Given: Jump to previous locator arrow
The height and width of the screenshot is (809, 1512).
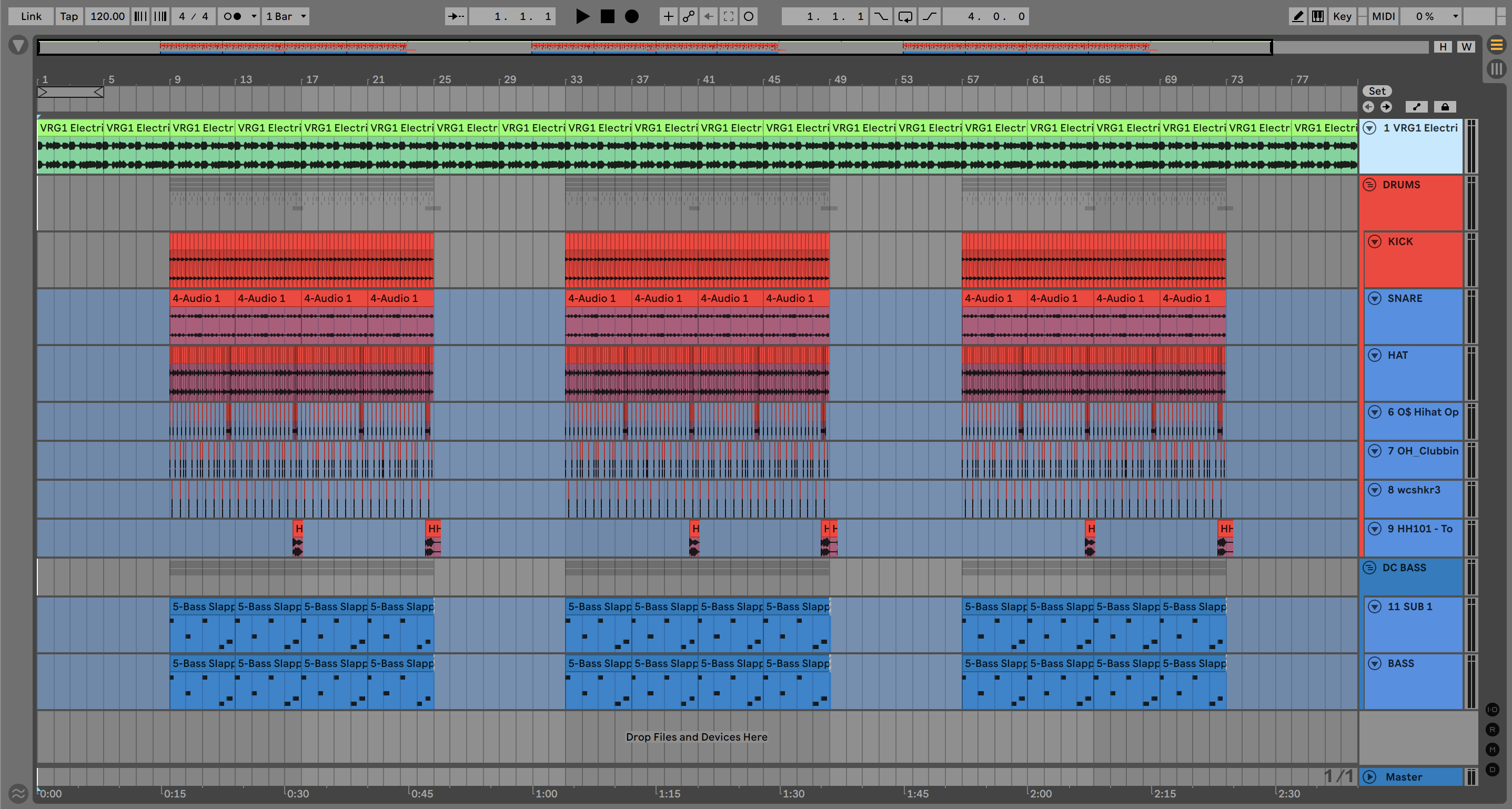Looking at the screenshot, I should [x=1368, y=107].
